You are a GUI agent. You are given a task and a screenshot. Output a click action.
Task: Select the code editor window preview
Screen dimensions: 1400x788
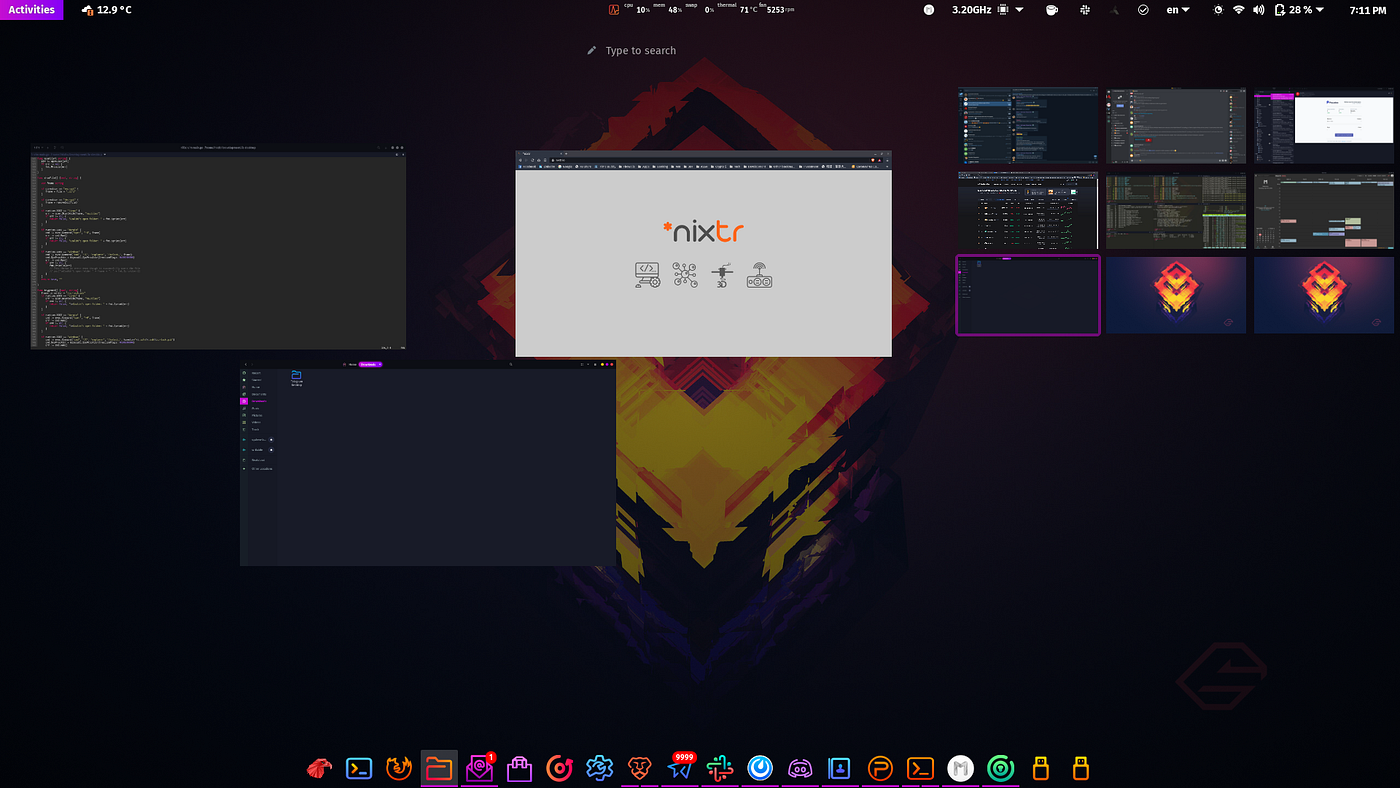(x=218, y=246)
